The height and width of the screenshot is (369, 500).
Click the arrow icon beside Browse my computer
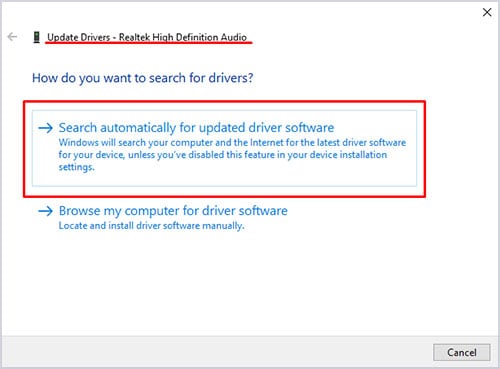coord(45,211)
